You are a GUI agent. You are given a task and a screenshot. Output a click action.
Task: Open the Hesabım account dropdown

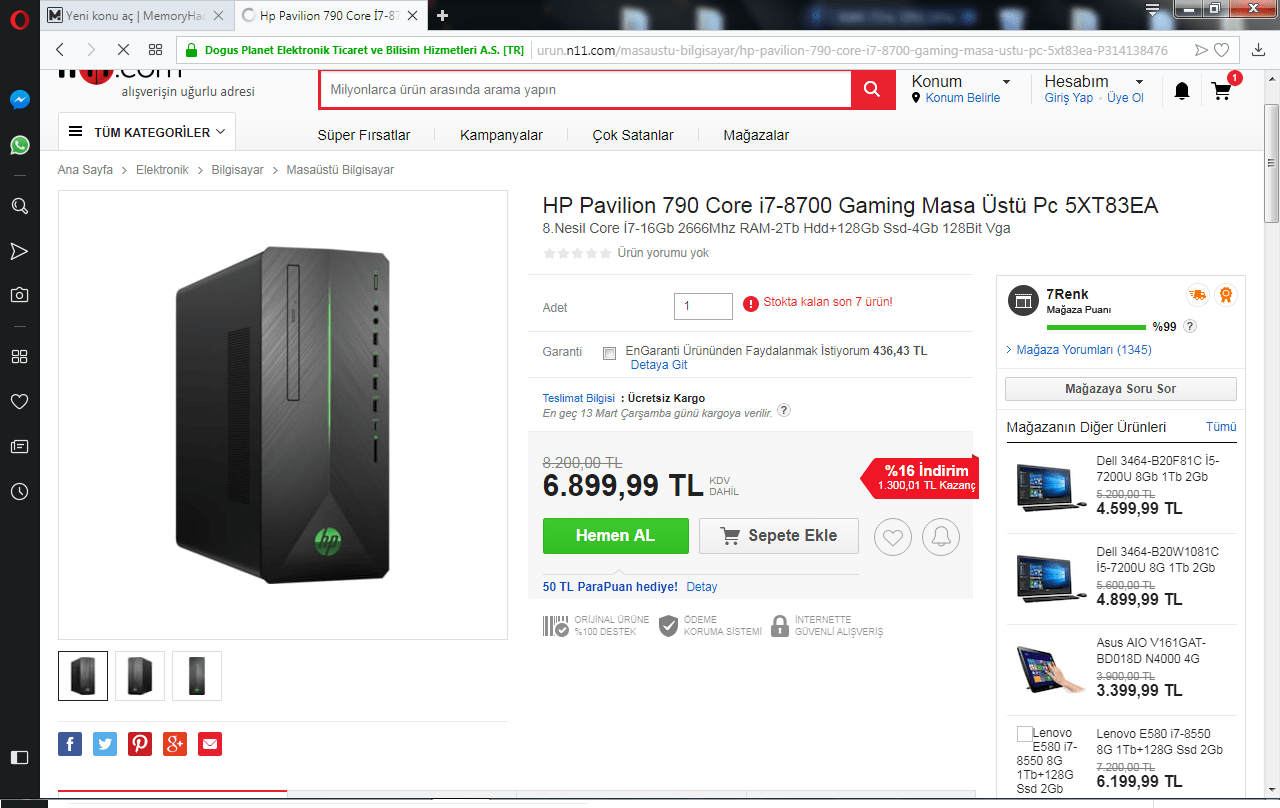click(x=1094, y=81)
